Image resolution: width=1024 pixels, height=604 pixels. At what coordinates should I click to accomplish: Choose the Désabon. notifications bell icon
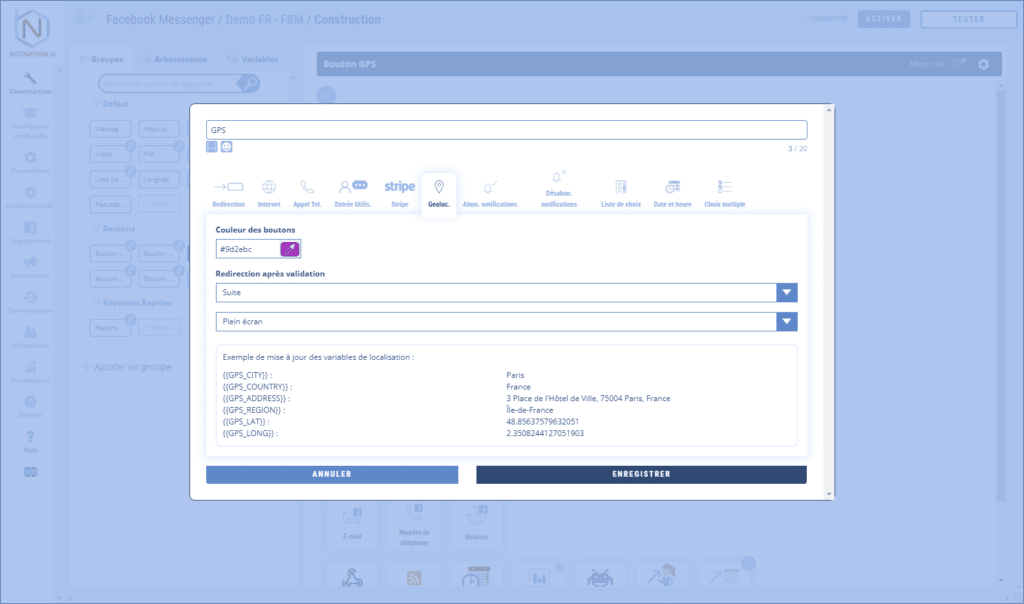559,187
